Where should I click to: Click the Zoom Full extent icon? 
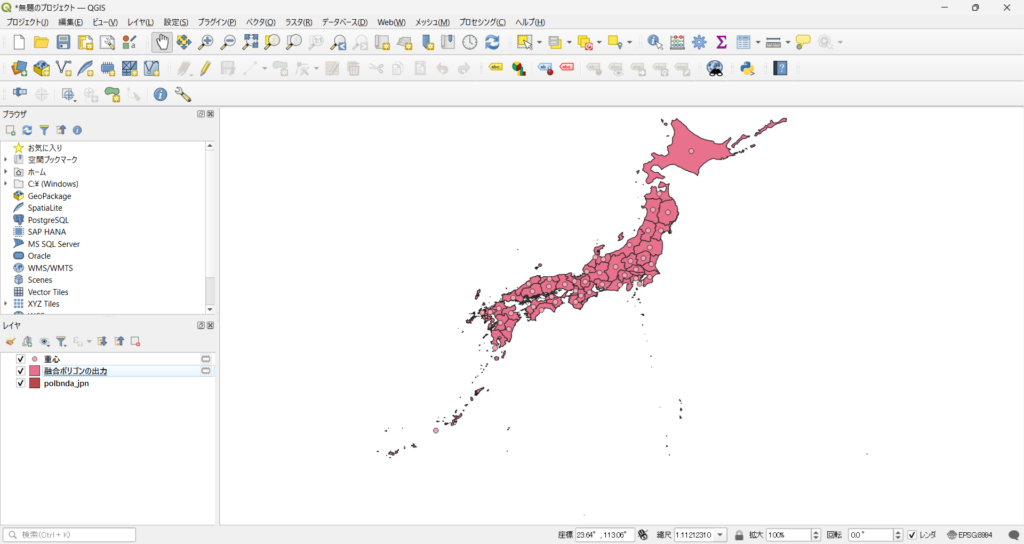coord(250,42)
